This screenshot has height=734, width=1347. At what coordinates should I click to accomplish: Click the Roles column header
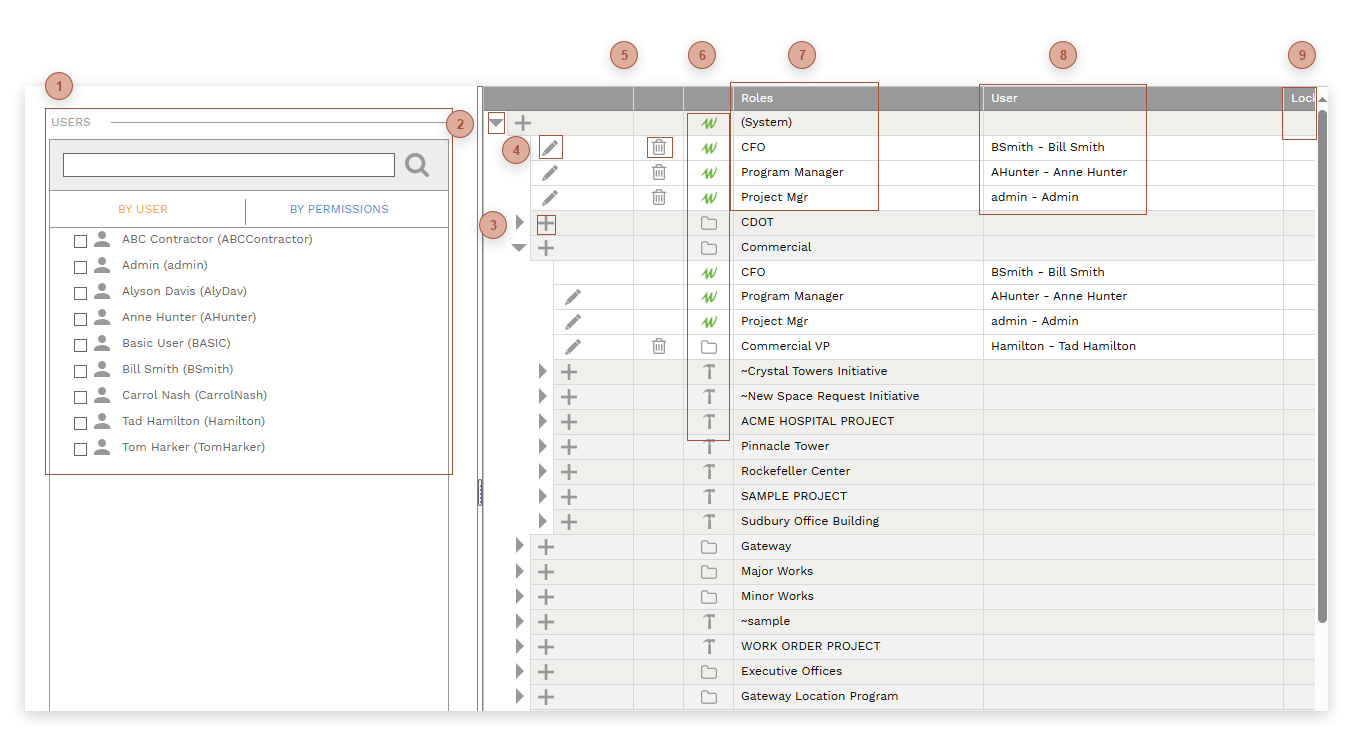pos(805,98)
